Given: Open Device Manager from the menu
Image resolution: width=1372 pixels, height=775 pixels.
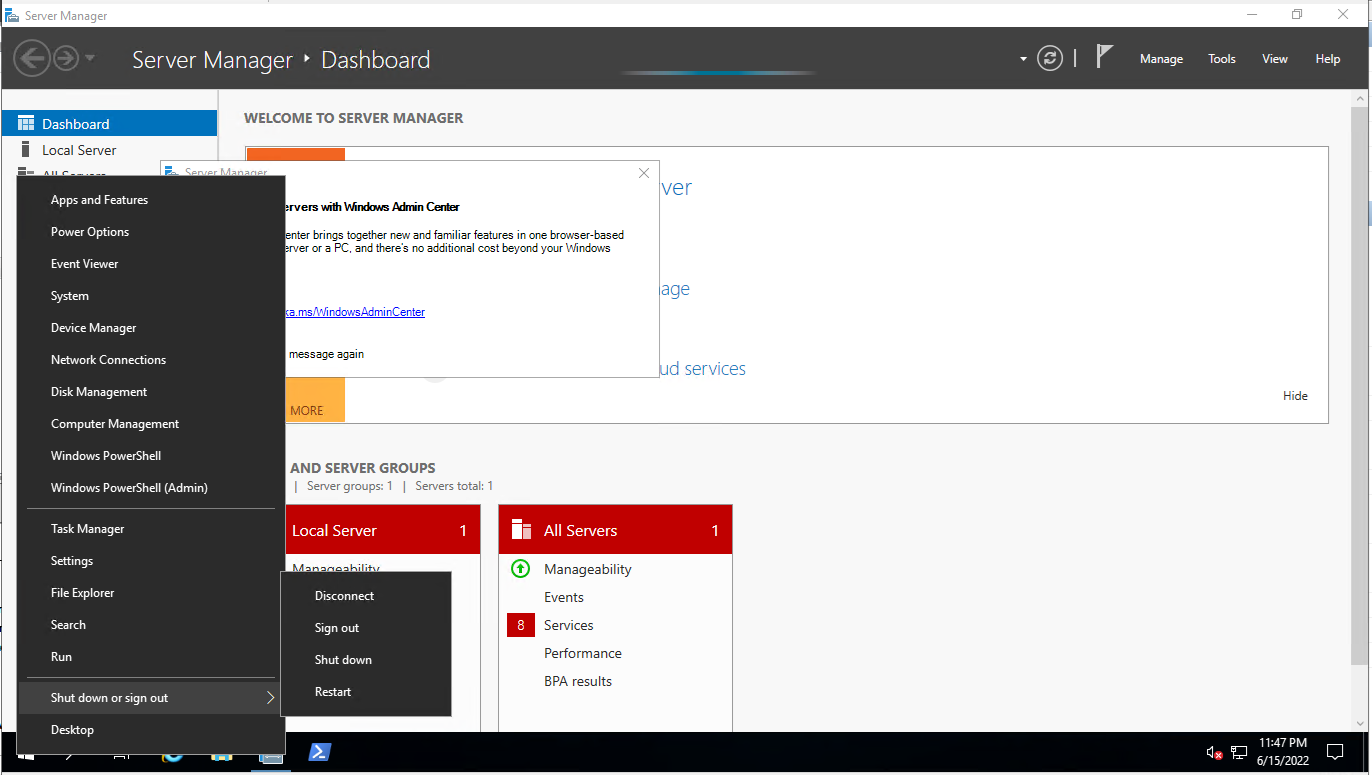Looking at the screenshot, I should click(x=151, y=328).
